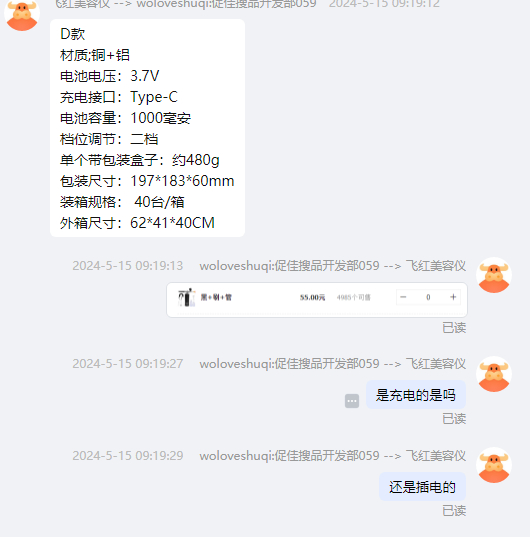Click the 是充电的是吗 message bubble

416,395
